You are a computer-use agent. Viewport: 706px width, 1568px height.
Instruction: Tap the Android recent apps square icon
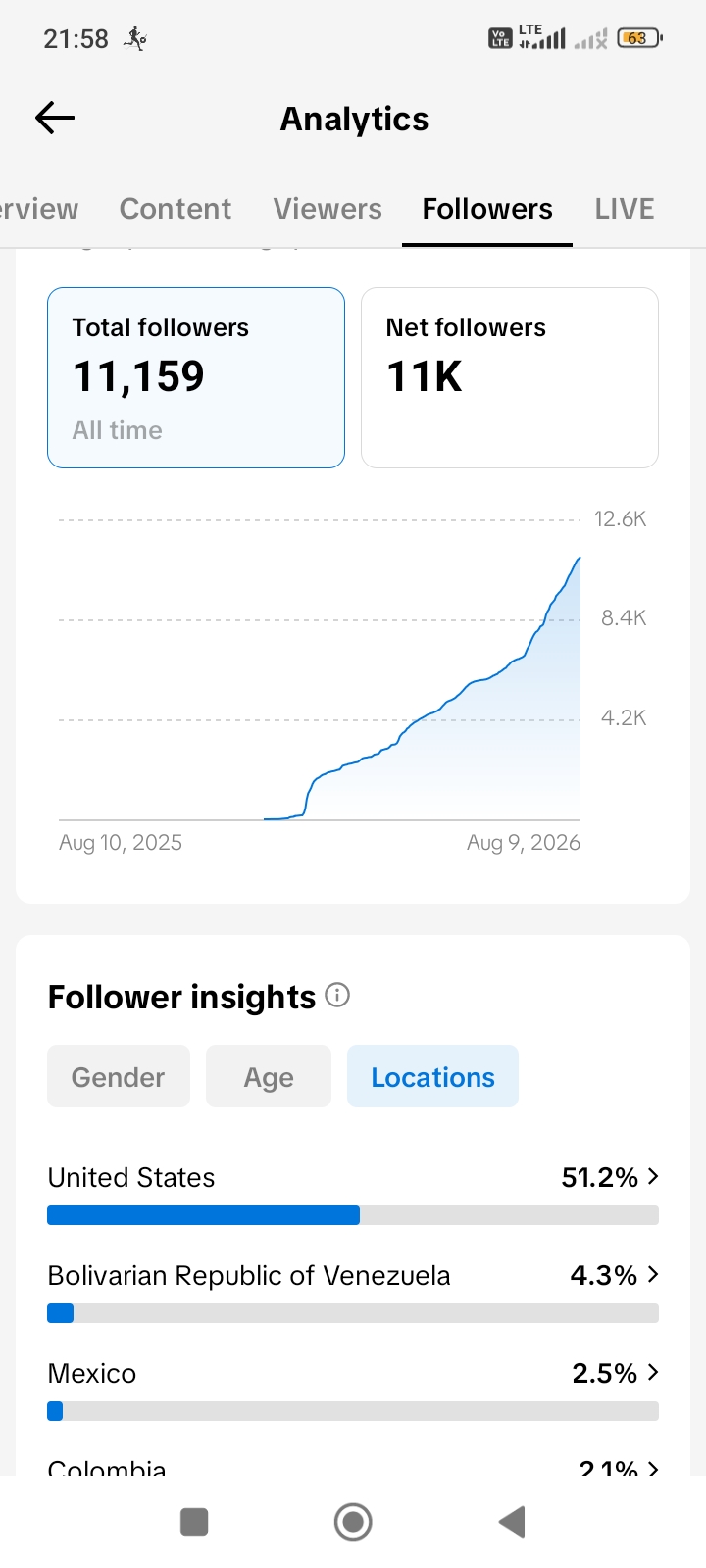(194, 1522)
